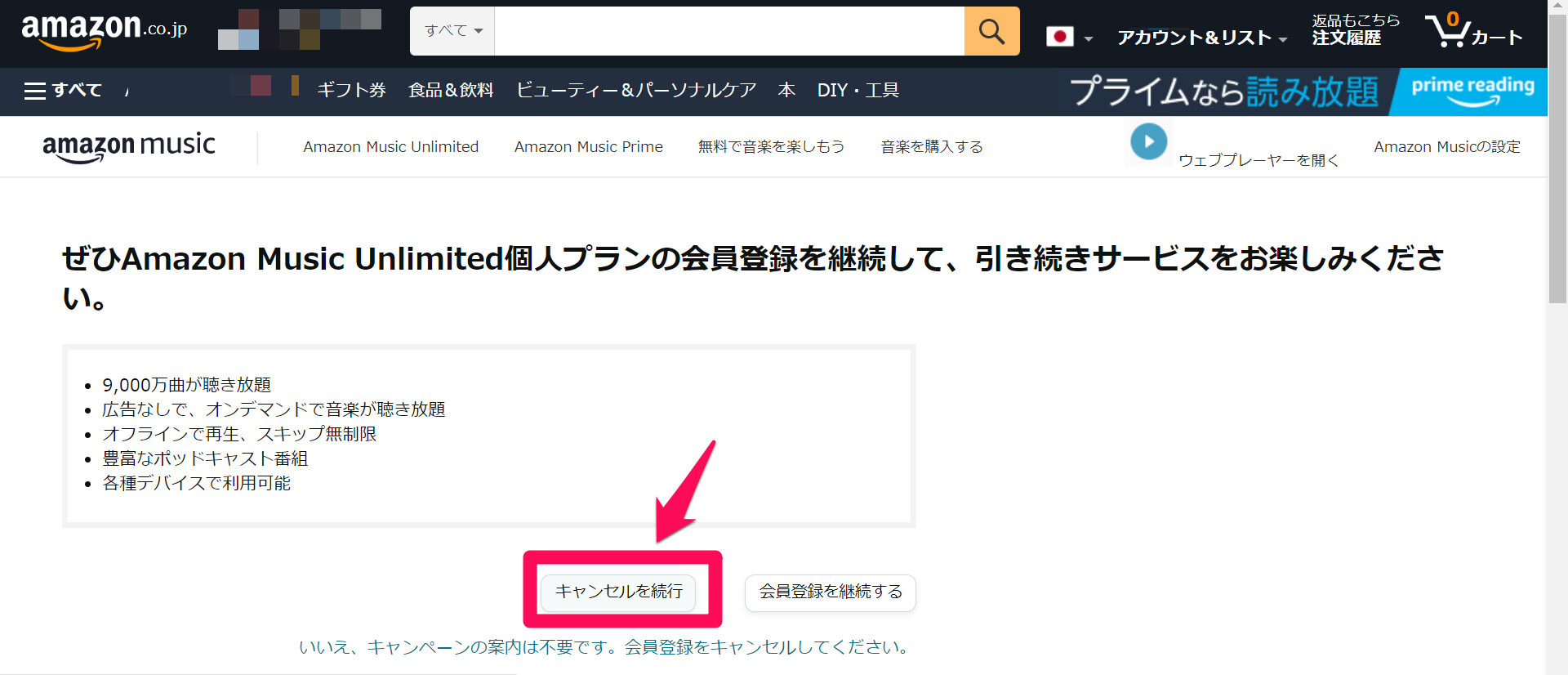Open the ギフト券 menu item
This screenshot has width=1568, height=675.
tap(351, 90)
